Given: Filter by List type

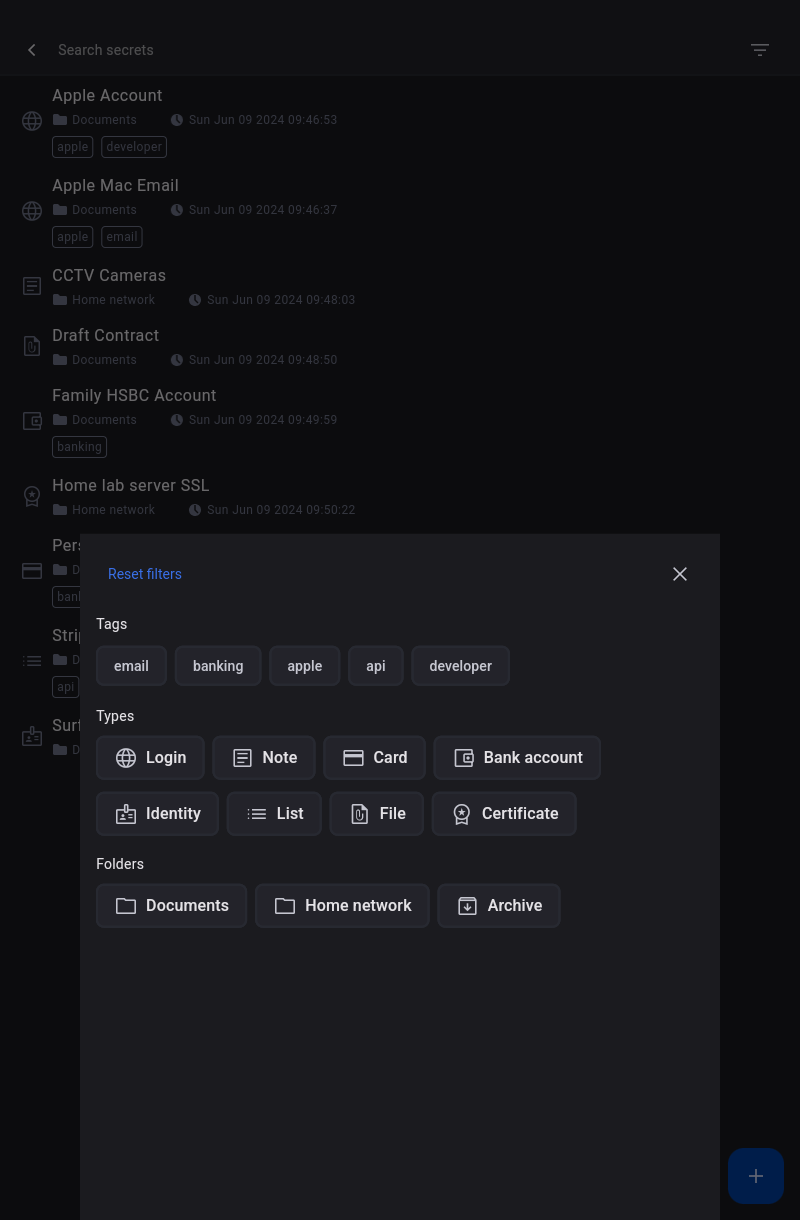Looking at the screenshot, I should coord(274,814).
